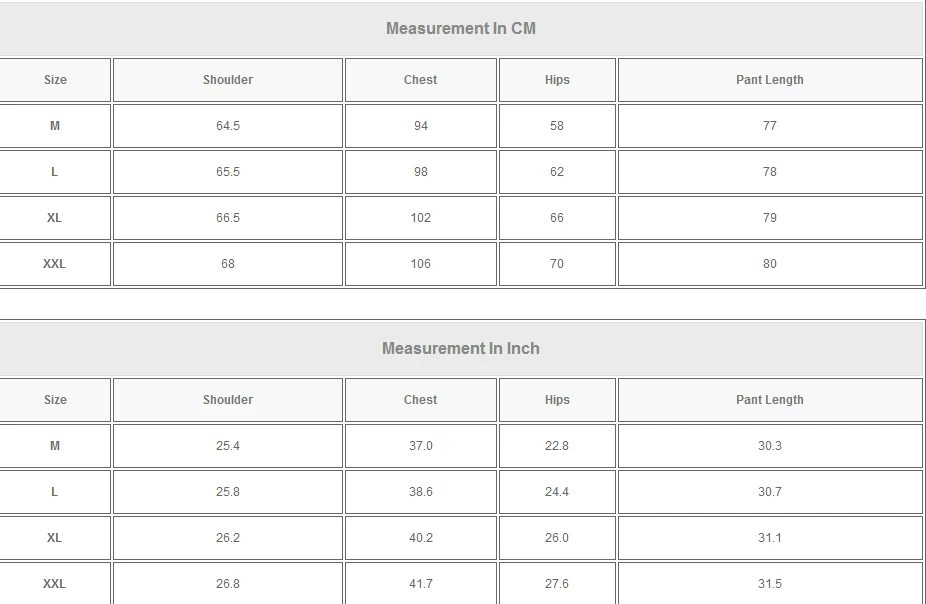Click the Chest header in the CM table
The image size is (926, 604).
tap(420, 80)
